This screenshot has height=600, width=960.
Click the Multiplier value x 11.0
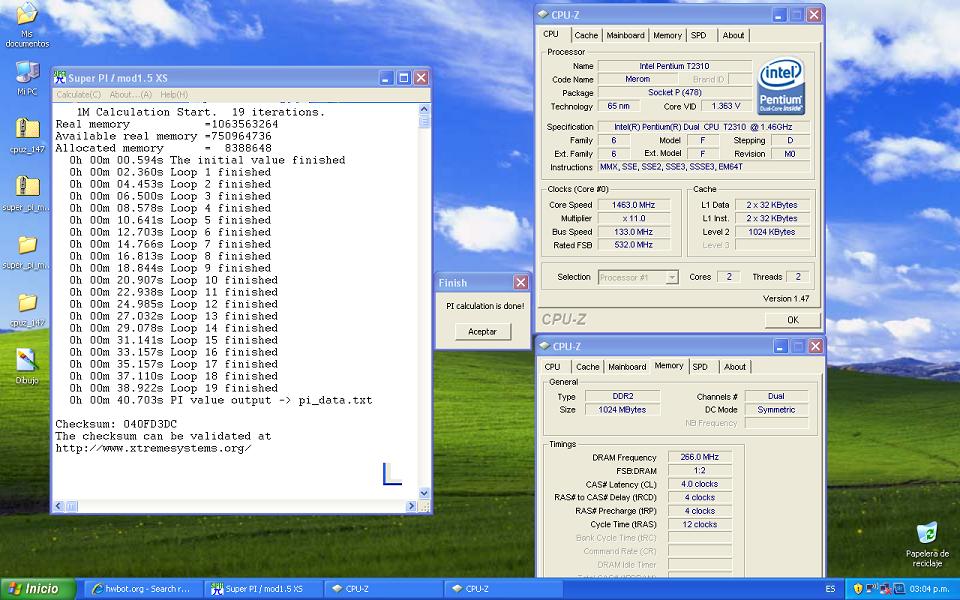[633, 219]
